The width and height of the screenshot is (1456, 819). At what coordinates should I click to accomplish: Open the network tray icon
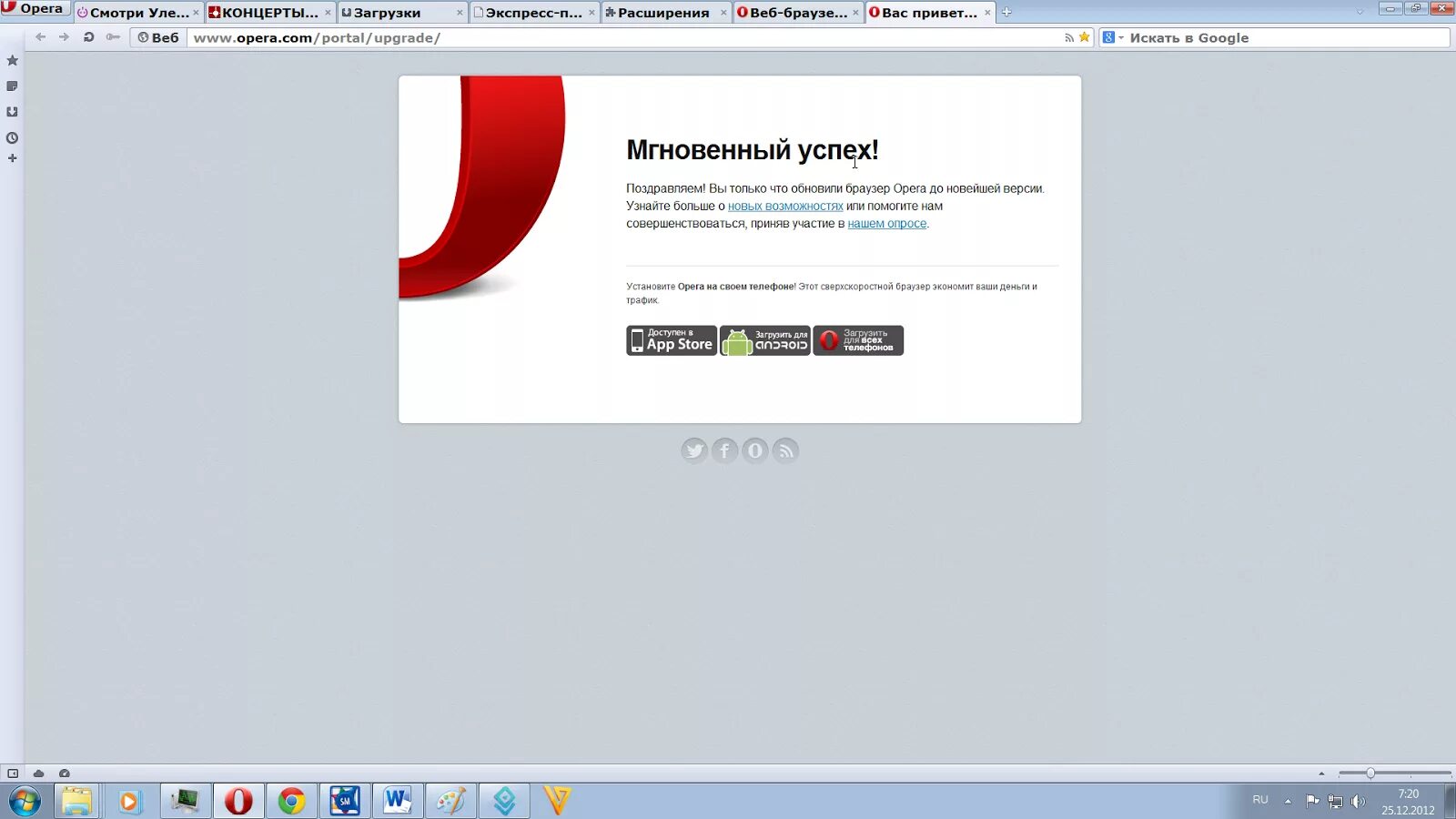1335,802
